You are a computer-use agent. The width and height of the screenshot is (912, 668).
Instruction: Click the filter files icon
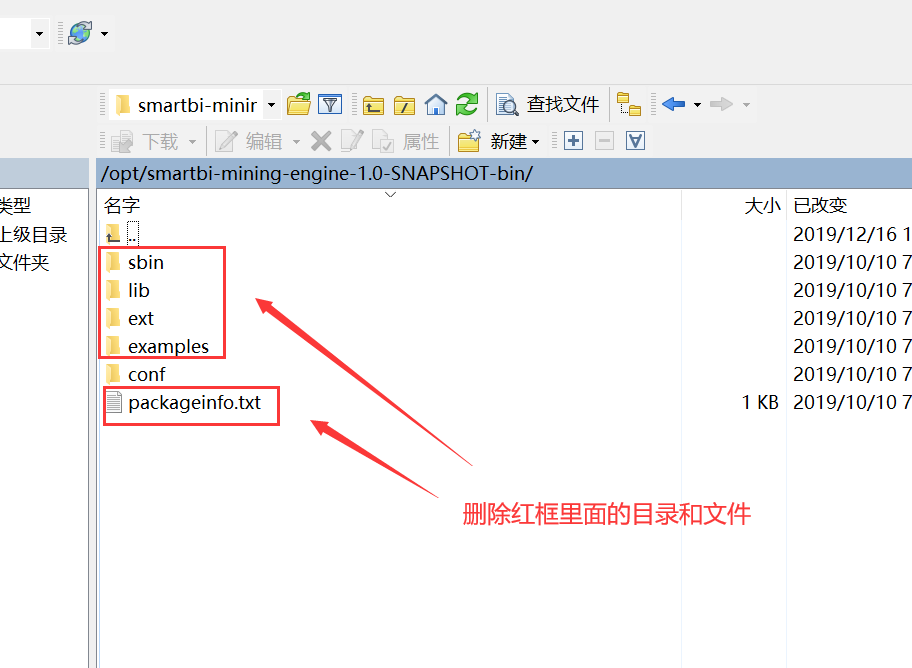(330, 105)
